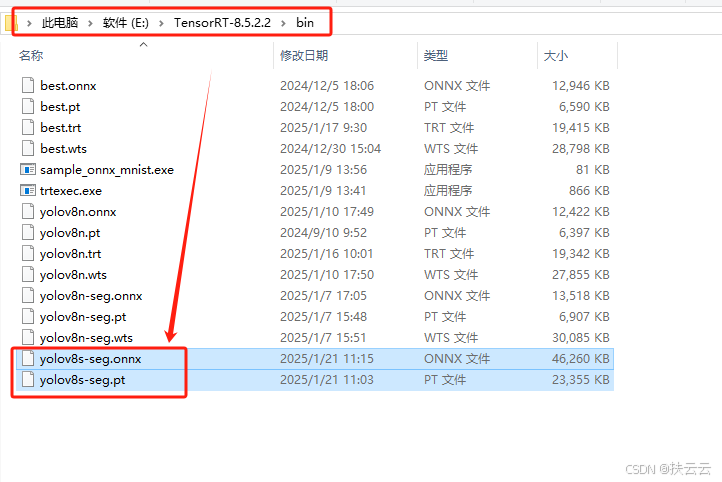The height and width of the screenshot is (482, 722).
Task: Select the yolov8n.trt file name
Action: pyautogui.click(x=70, y=254)
